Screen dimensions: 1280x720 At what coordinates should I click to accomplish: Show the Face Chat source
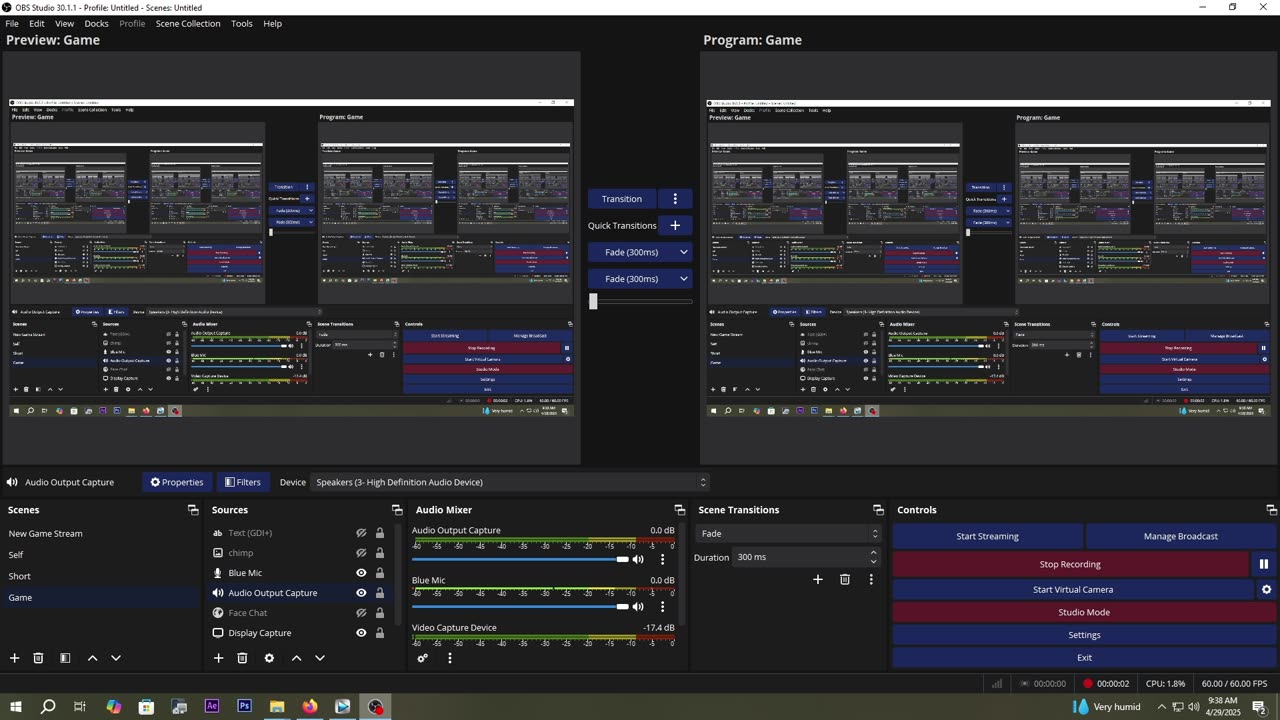(x=361, y=613)
